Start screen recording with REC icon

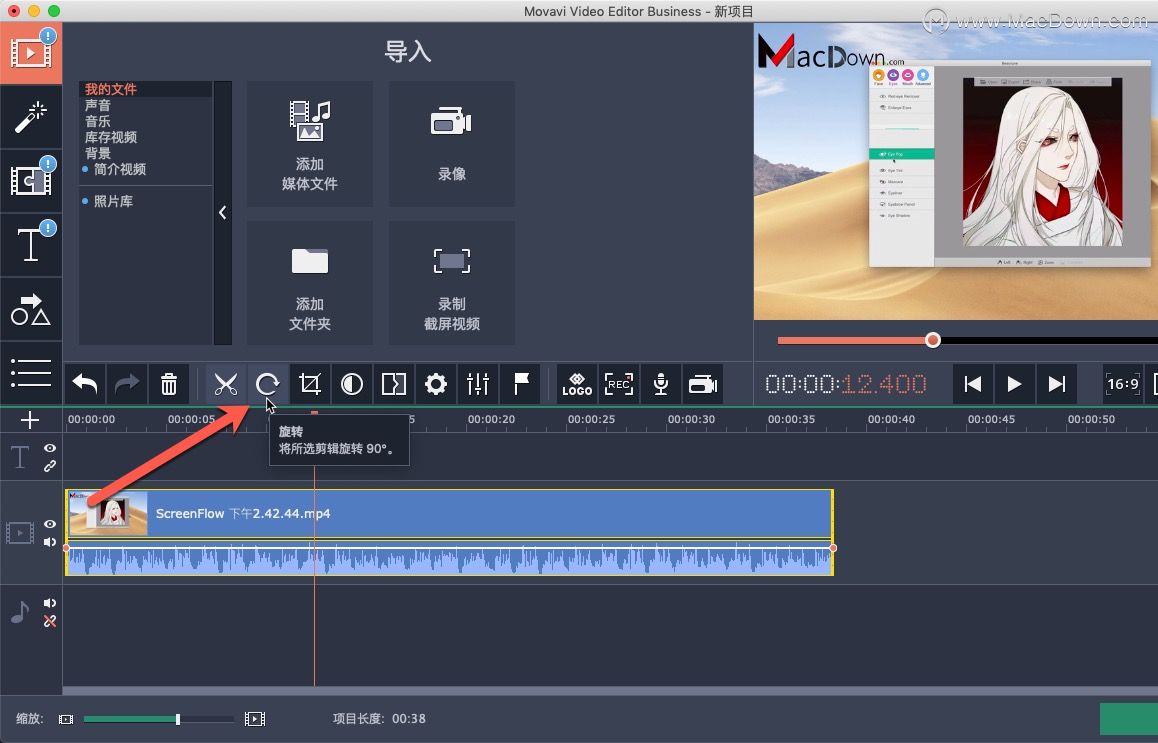coord(619,384)
